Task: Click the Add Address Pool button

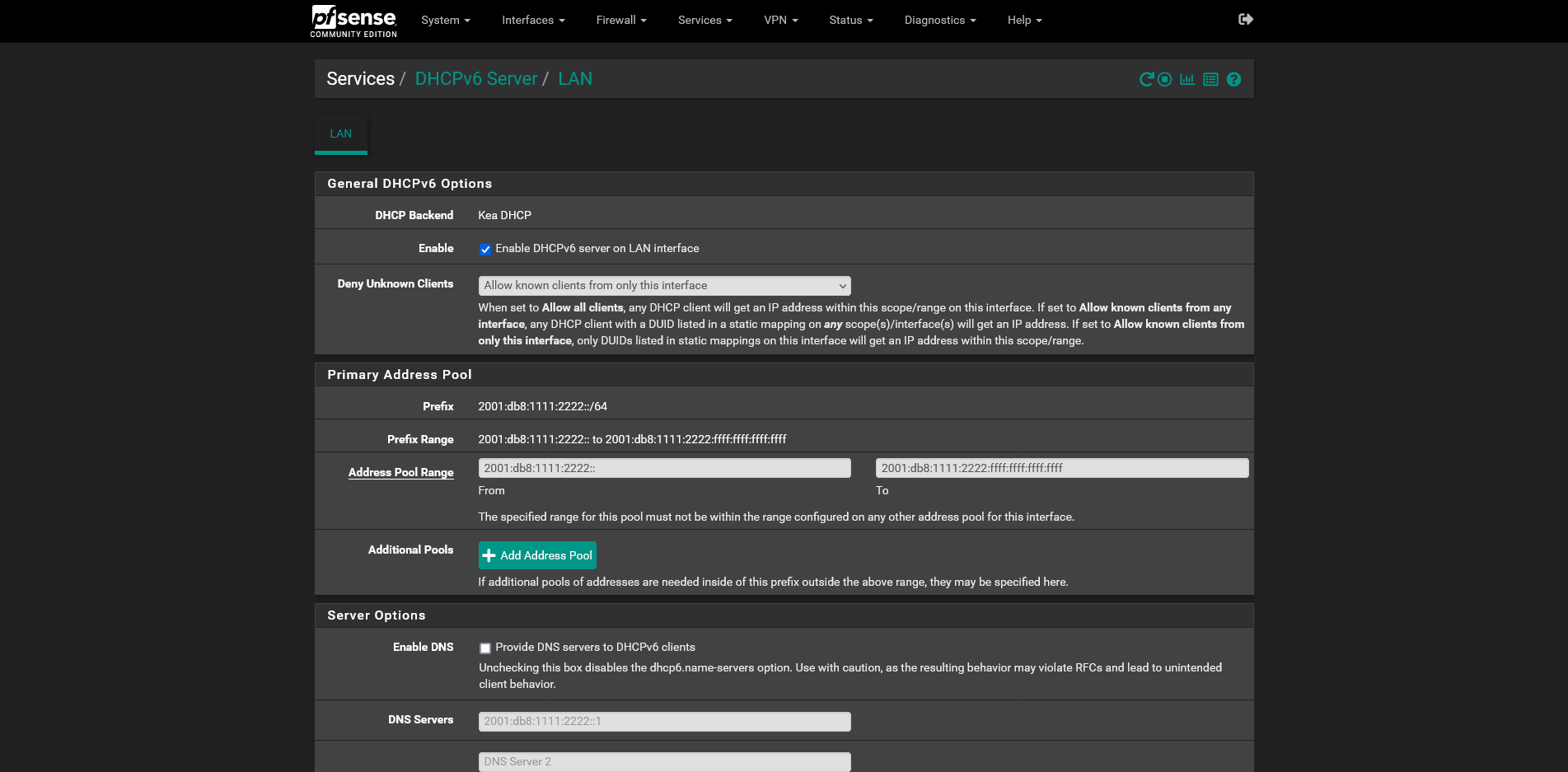Action: click(537, 555)
